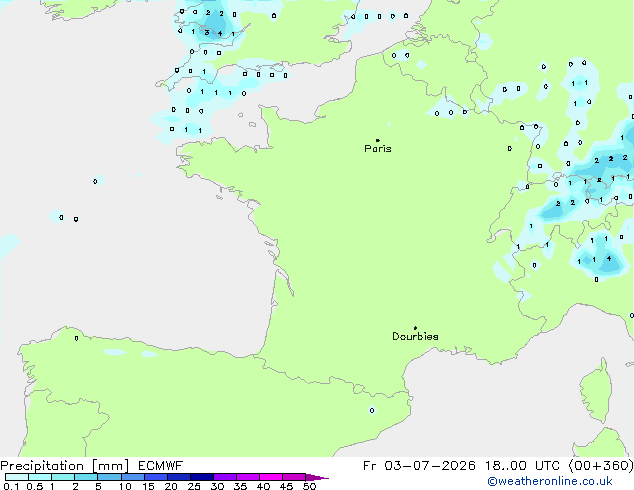
Task: Click the '3' precipitation value over Wales
Action: click(x=207, y=32)
